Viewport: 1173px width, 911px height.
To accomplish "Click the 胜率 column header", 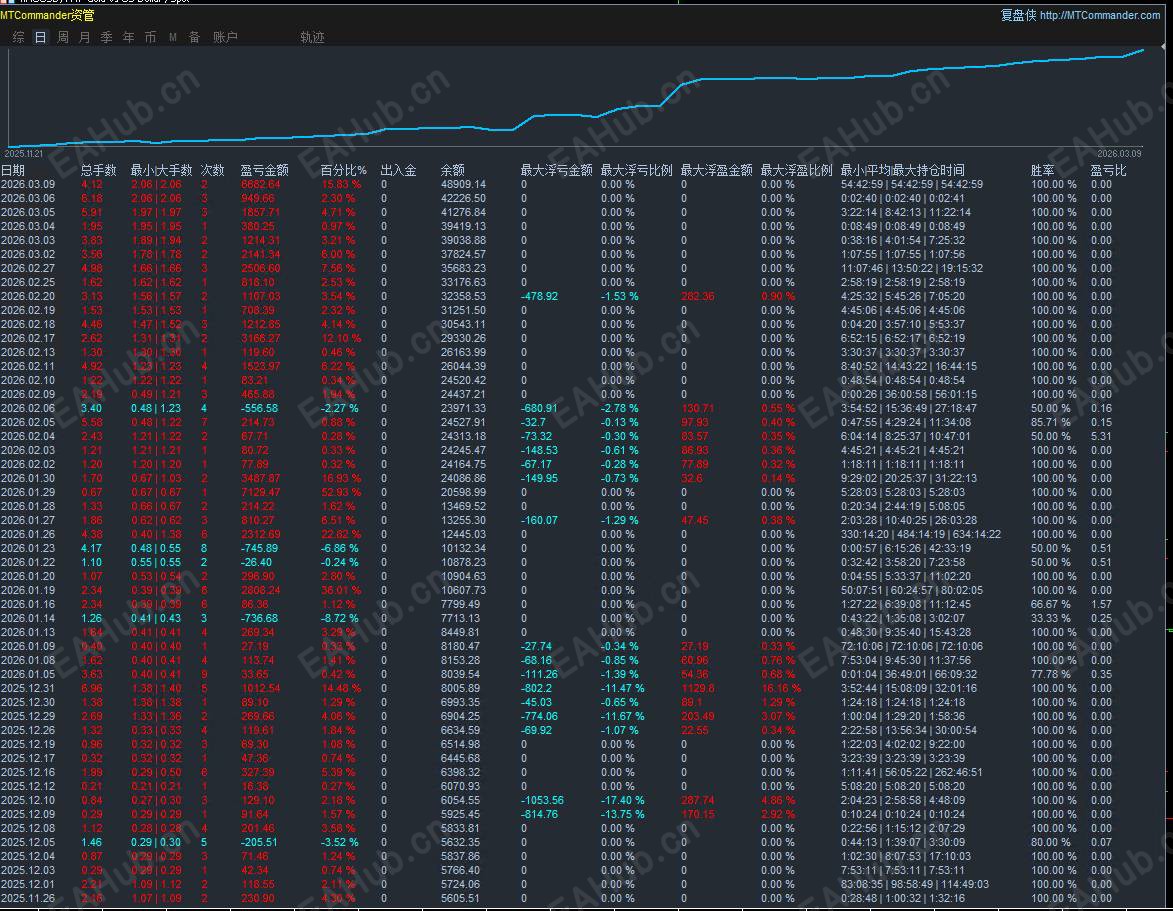I will [x=1043, y=171].
